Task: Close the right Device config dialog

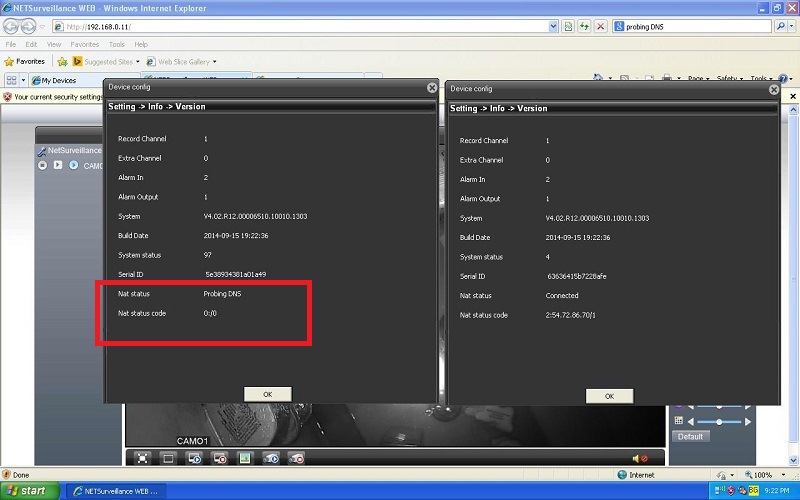Action: tap(773, 89)
